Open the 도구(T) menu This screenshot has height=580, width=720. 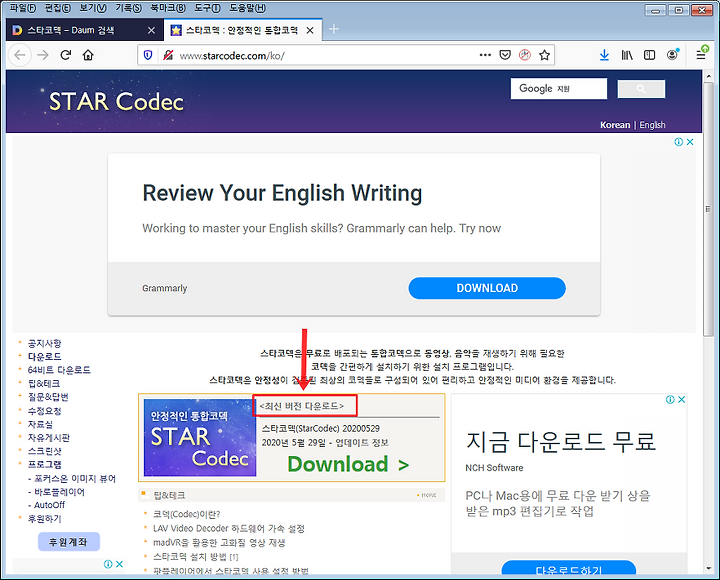pyautogui.click(x=207, y=8)
